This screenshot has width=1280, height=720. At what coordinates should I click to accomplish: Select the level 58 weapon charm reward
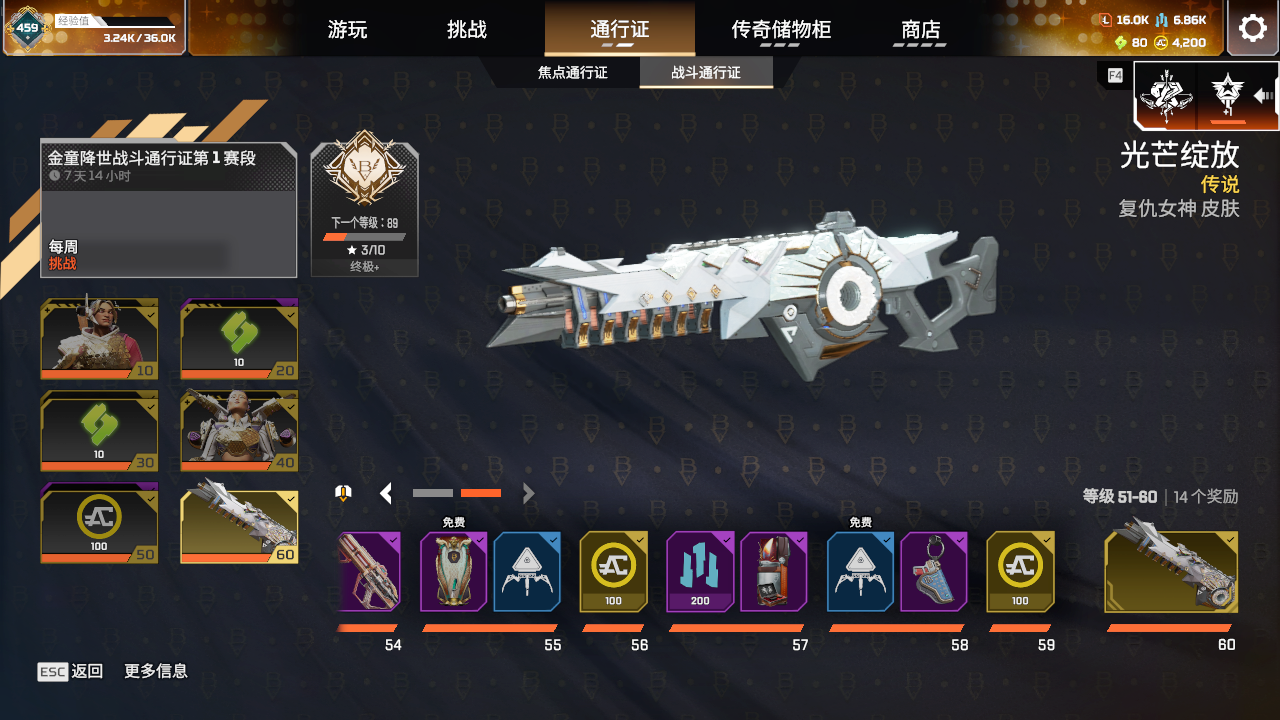click(934, 571)
